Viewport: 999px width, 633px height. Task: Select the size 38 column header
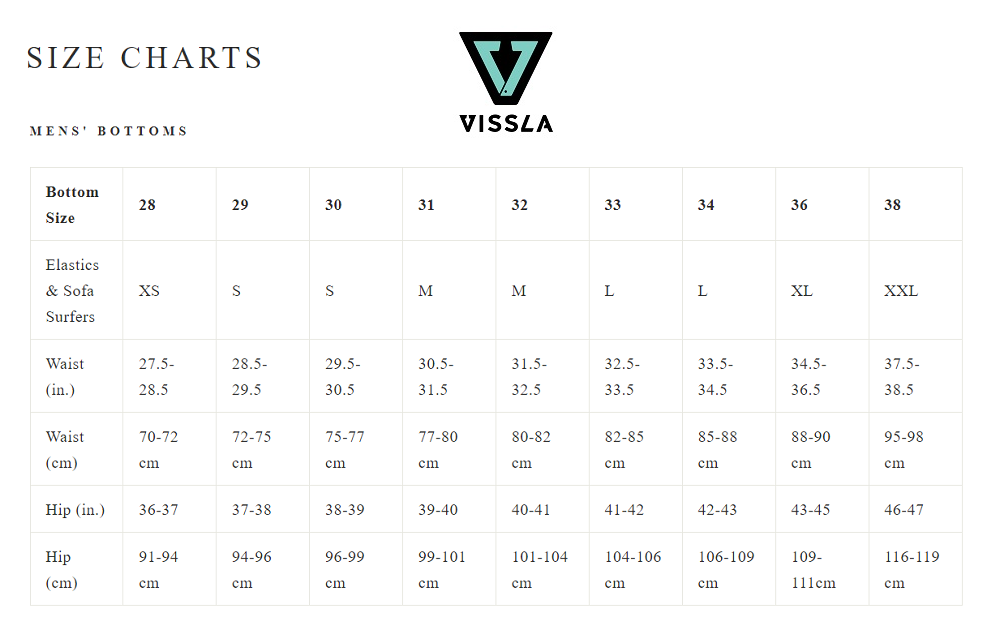coord(892,205)
